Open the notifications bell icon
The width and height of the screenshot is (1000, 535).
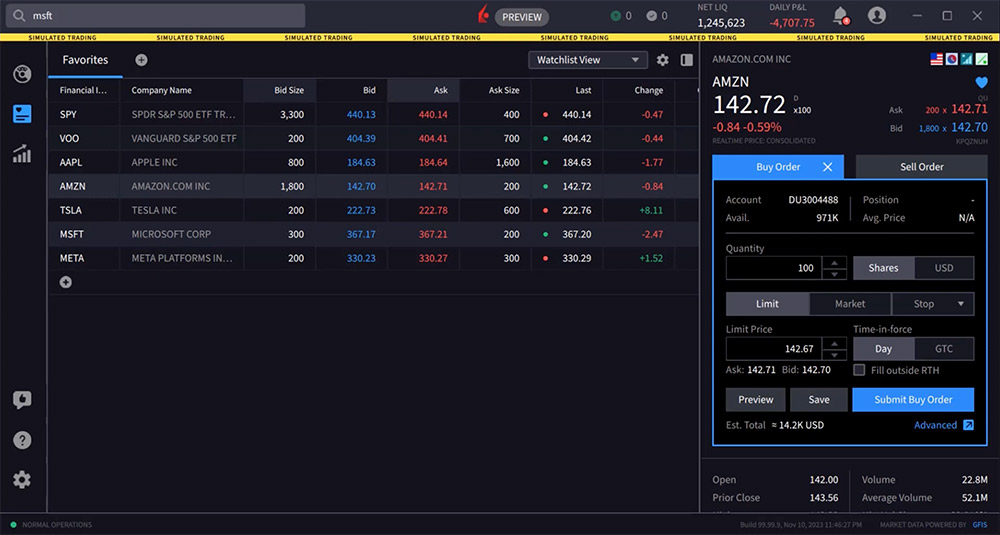click(x=840, y=15)
